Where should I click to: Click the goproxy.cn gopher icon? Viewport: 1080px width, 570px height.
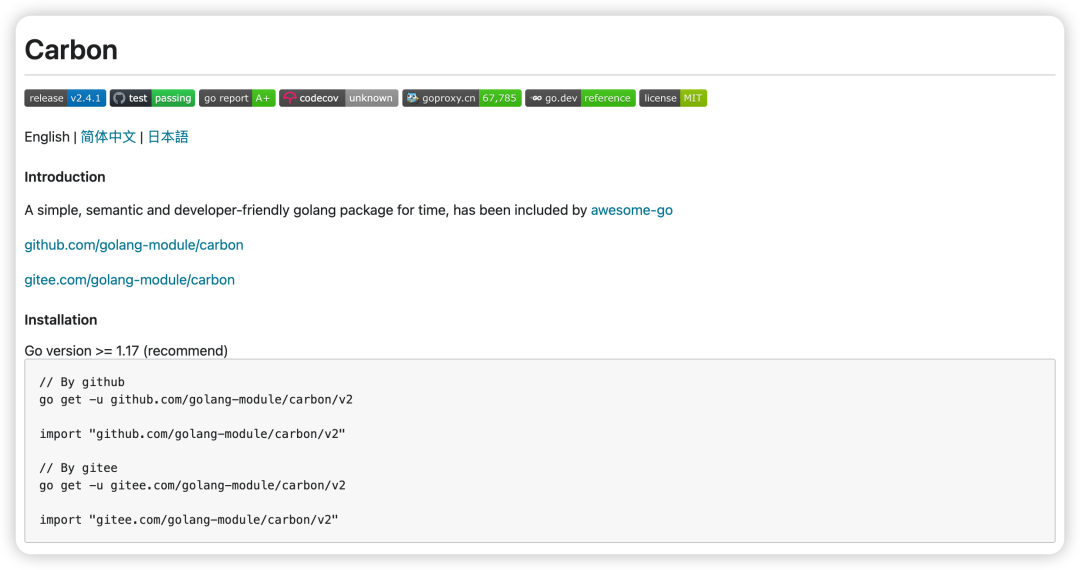[x=412, y=98]
